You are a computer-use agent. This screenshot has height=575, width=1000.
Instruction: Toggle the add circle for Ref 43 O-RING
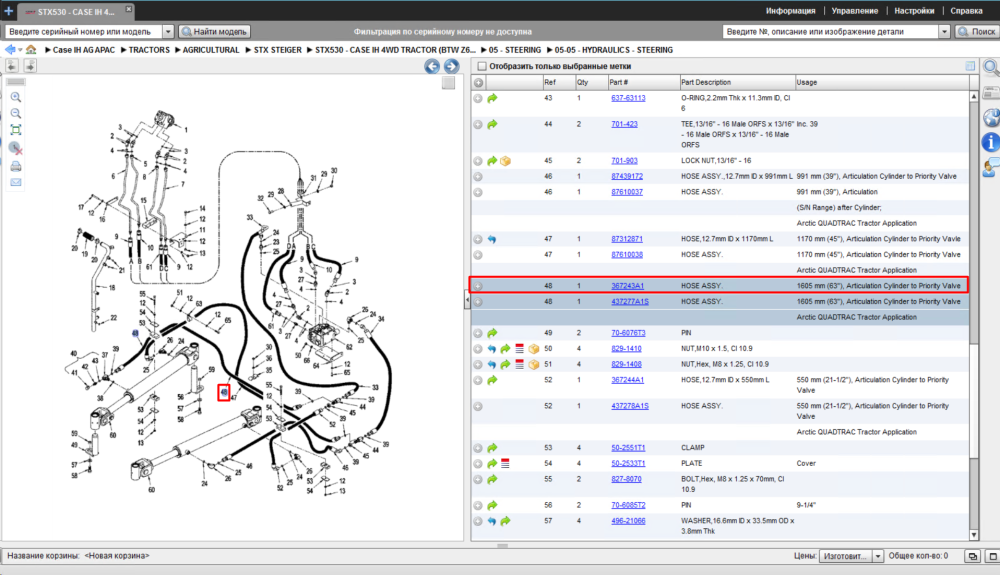click(478, 98)
